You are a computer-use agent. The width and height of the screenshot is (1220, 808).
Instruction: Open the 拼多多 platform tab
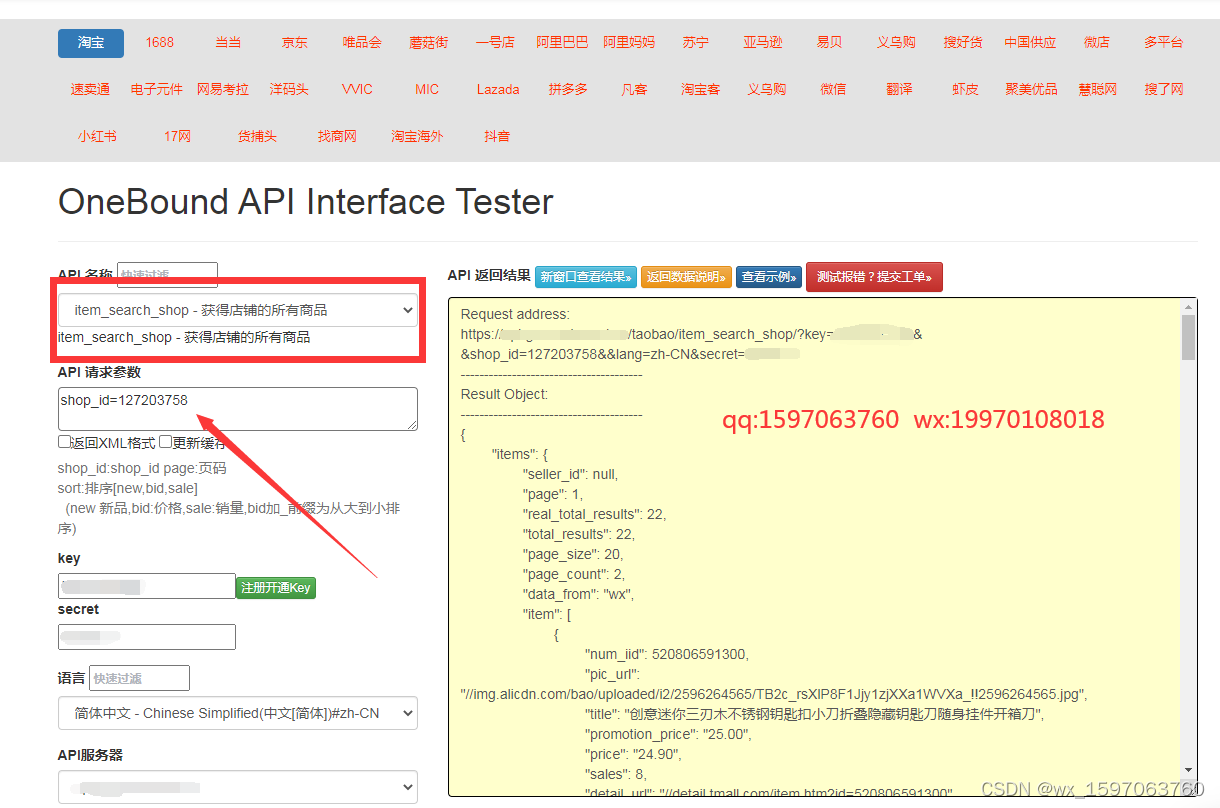point(568,89)
